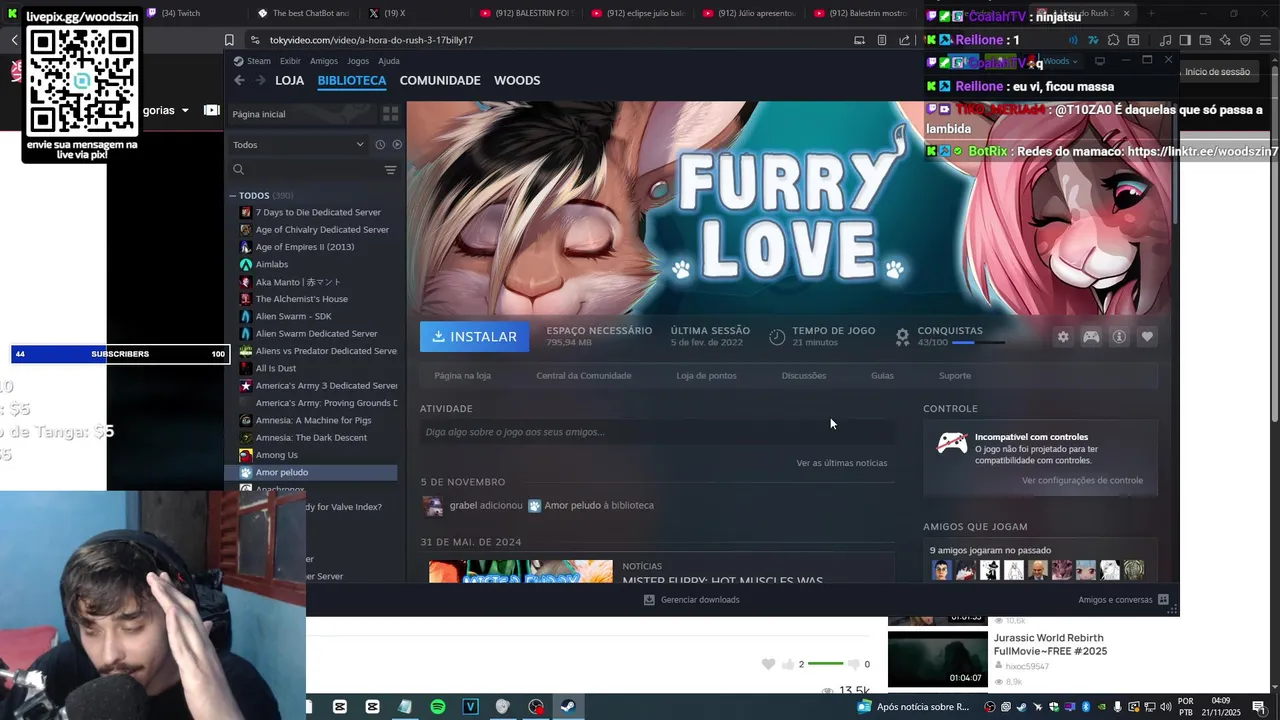The height and width of the screenshot is (720, 1280).
Task: Open the Amigos menu
Action: pos(323,61)
